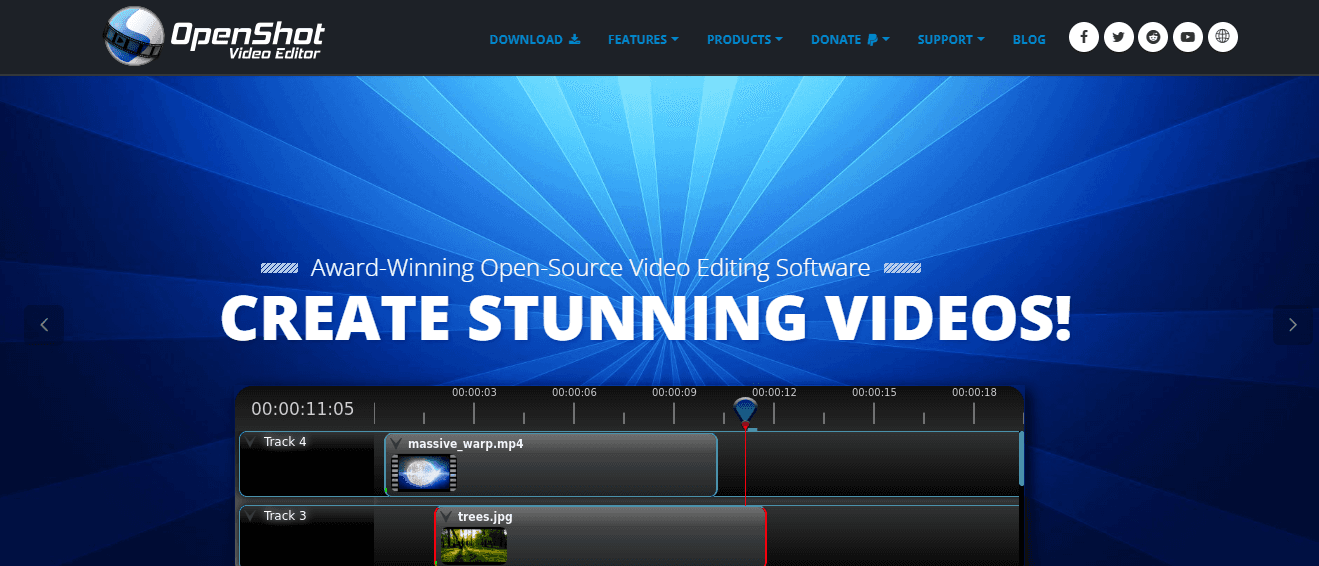Click the timeline vertical scrollbar
This screenshot has width=1319, height=566.
(1021, 458)
